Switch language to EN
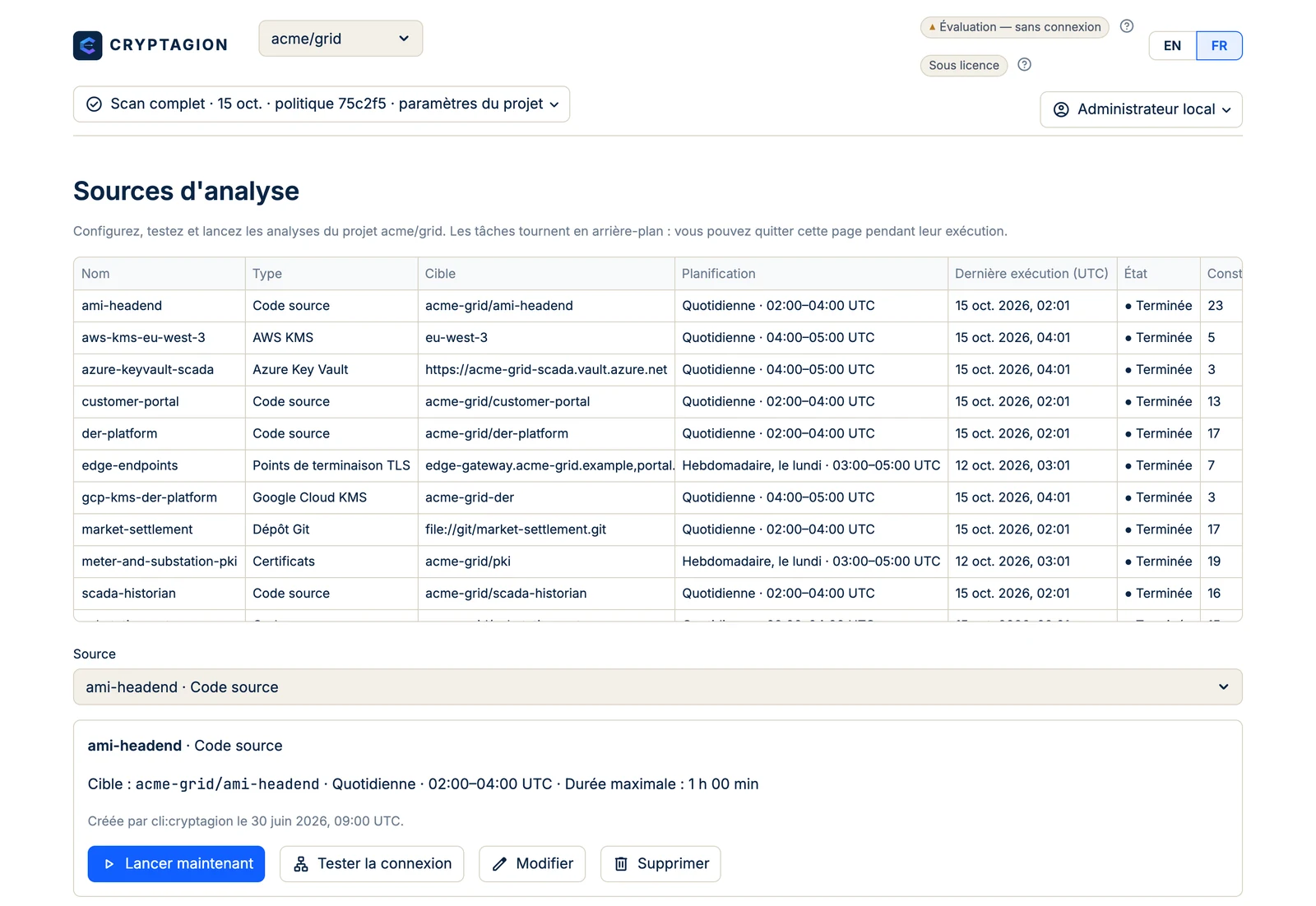This screenshot has width=1316, height=906. (x=1172, y=46)
